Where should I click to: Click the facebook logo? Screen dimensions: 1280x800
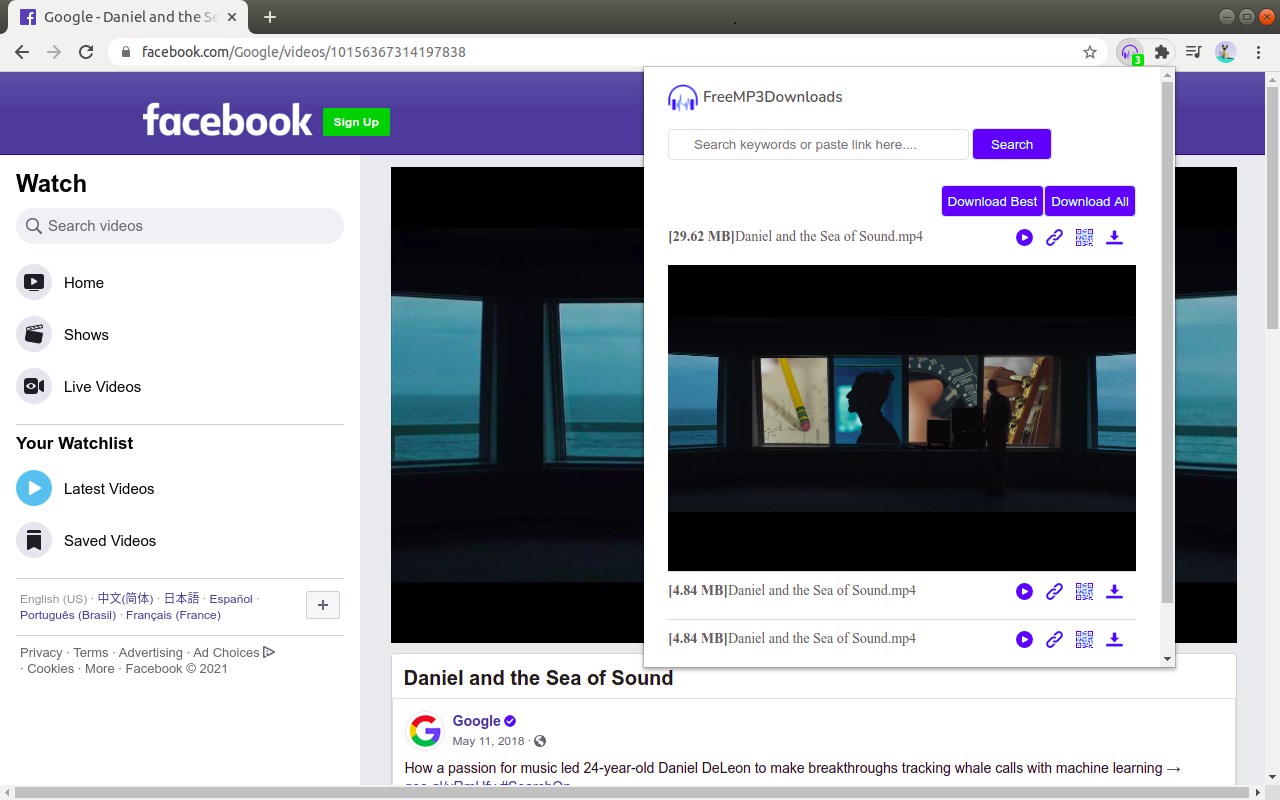point(228,120)
